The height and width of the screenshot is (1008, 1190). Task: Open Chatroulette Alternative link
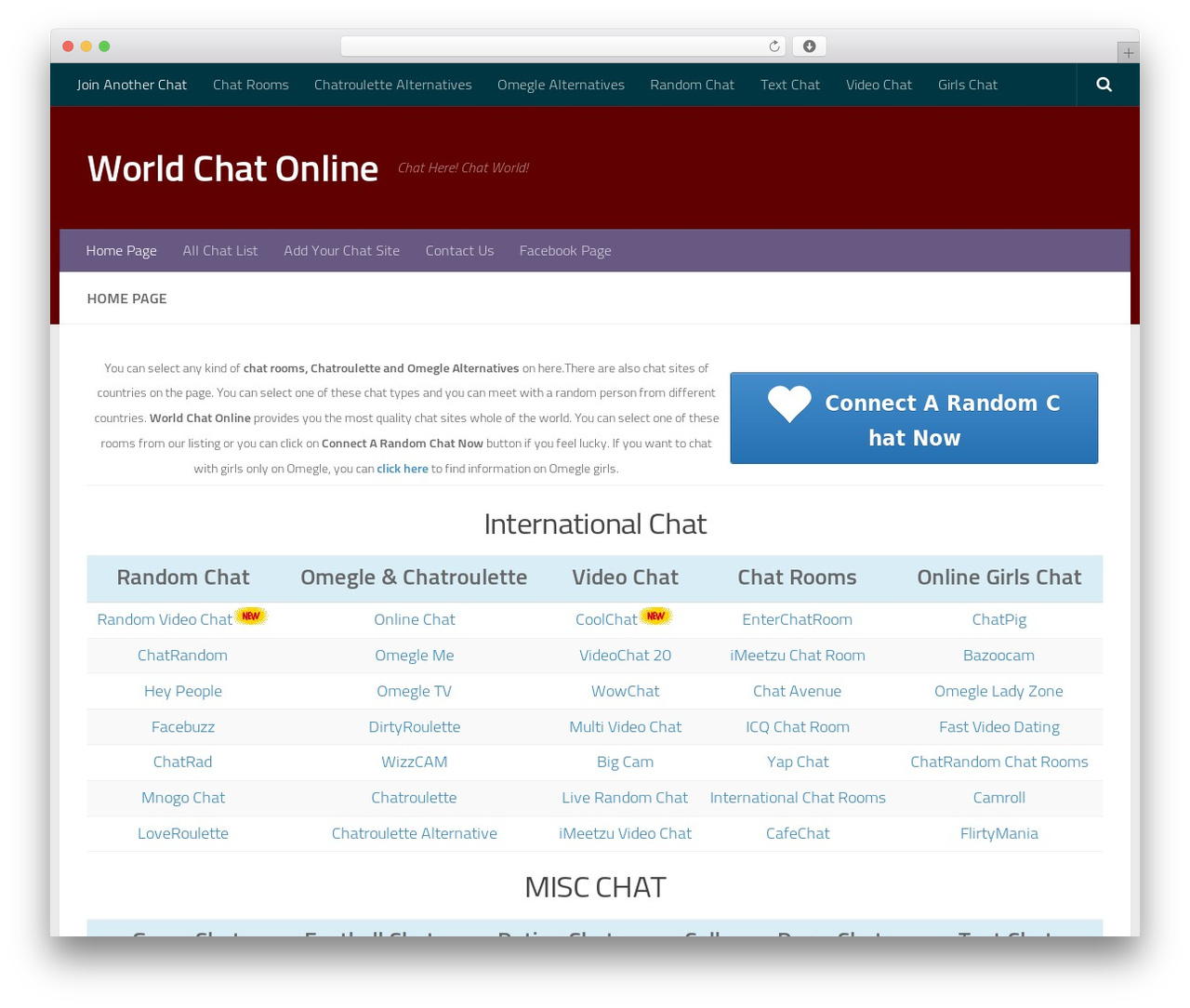point(414,833)
